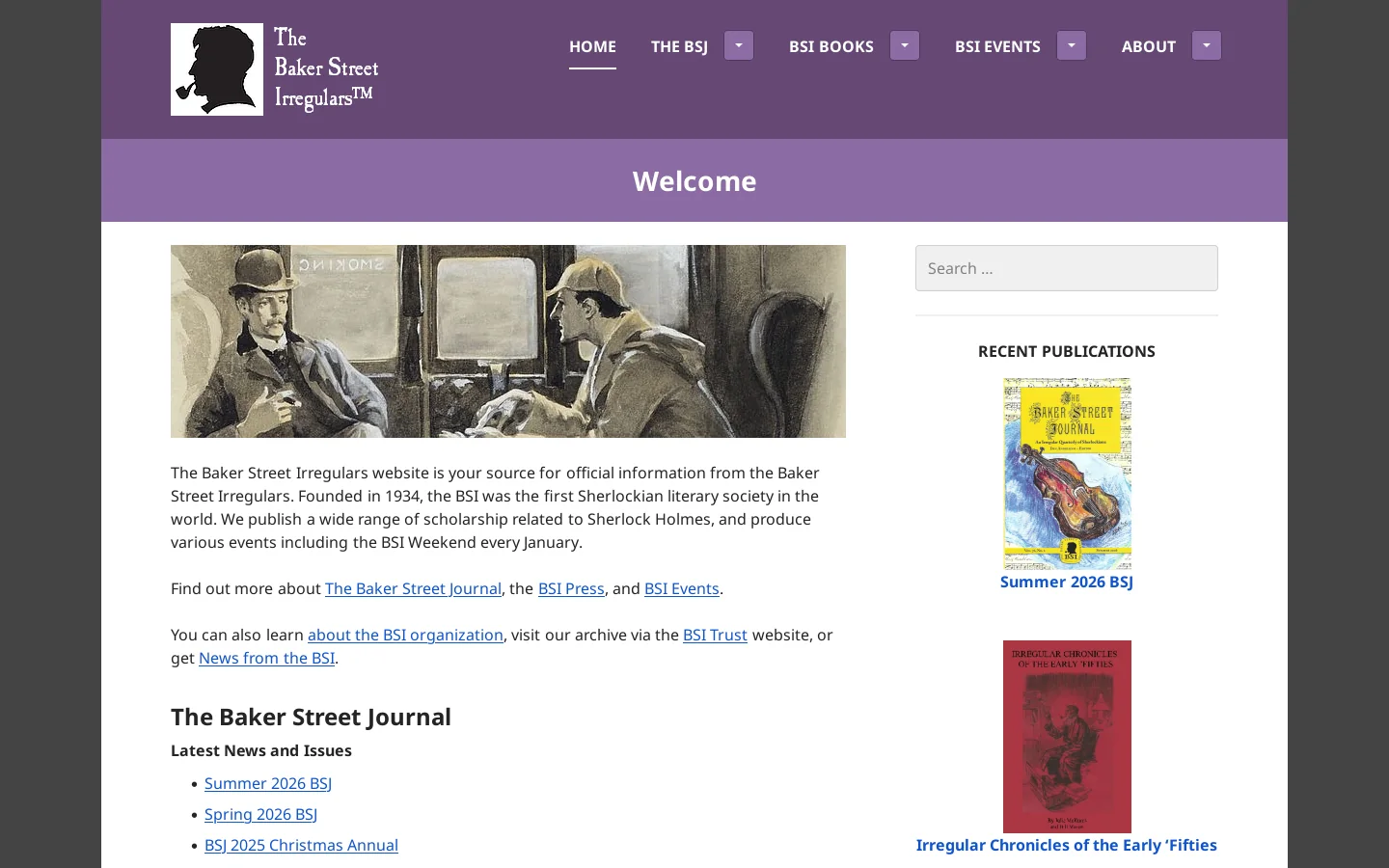The height and width of the screenshot is (868, 1389).
Task: Click the RECENT PUBLICATIONS heading
Action: (1067, 351)
